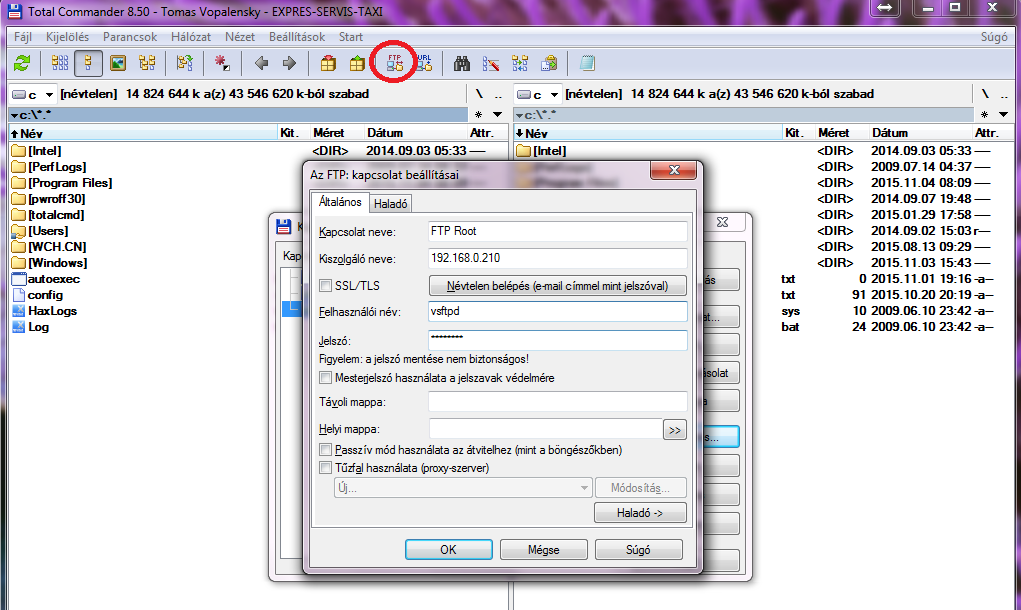Click the URL new FTP connection icon
This screenshot has height=610, width=1021.
point(424,63)
